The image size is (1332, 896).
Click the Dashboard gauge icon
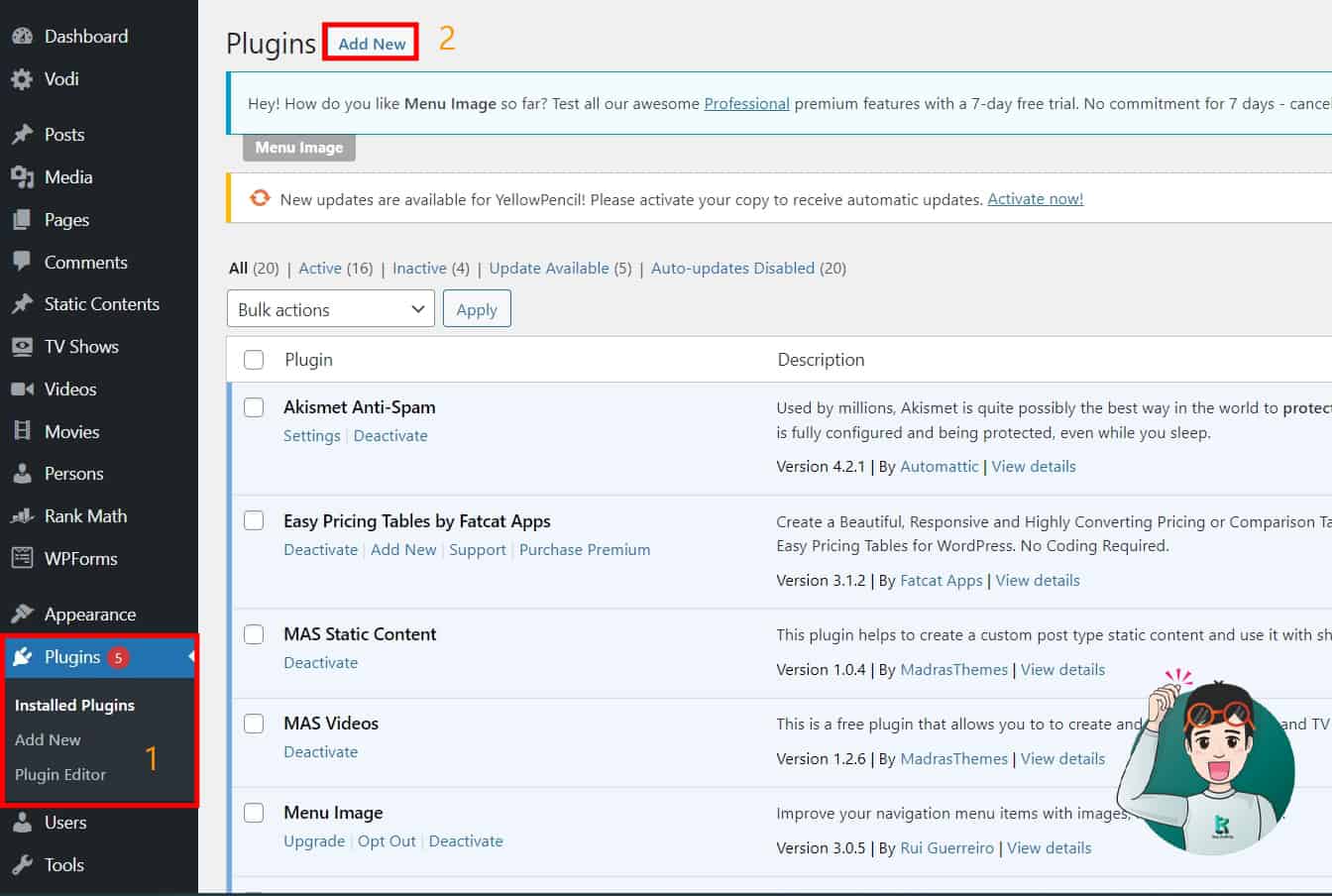pos(22,37)
